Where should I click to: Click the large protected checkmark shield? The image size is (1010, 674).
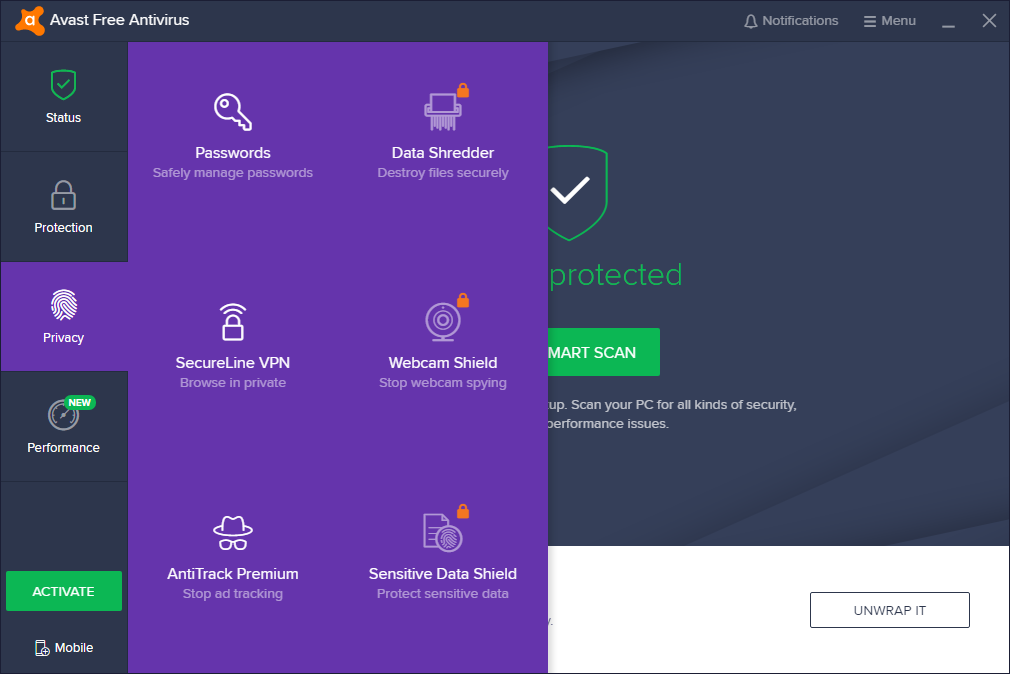click(577, 192)
